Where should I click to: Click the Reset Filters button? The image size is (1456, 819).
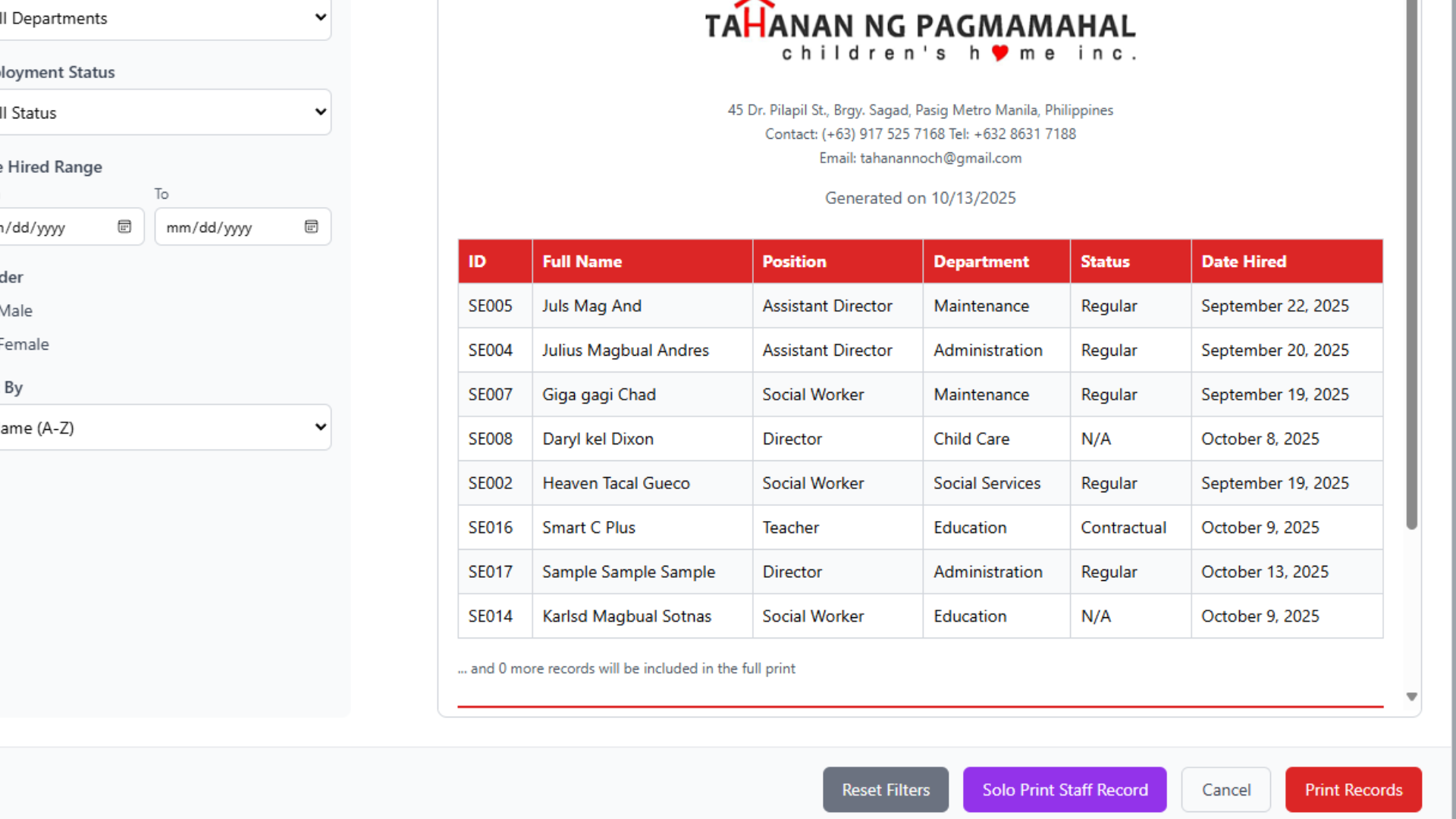click(885, 789)
